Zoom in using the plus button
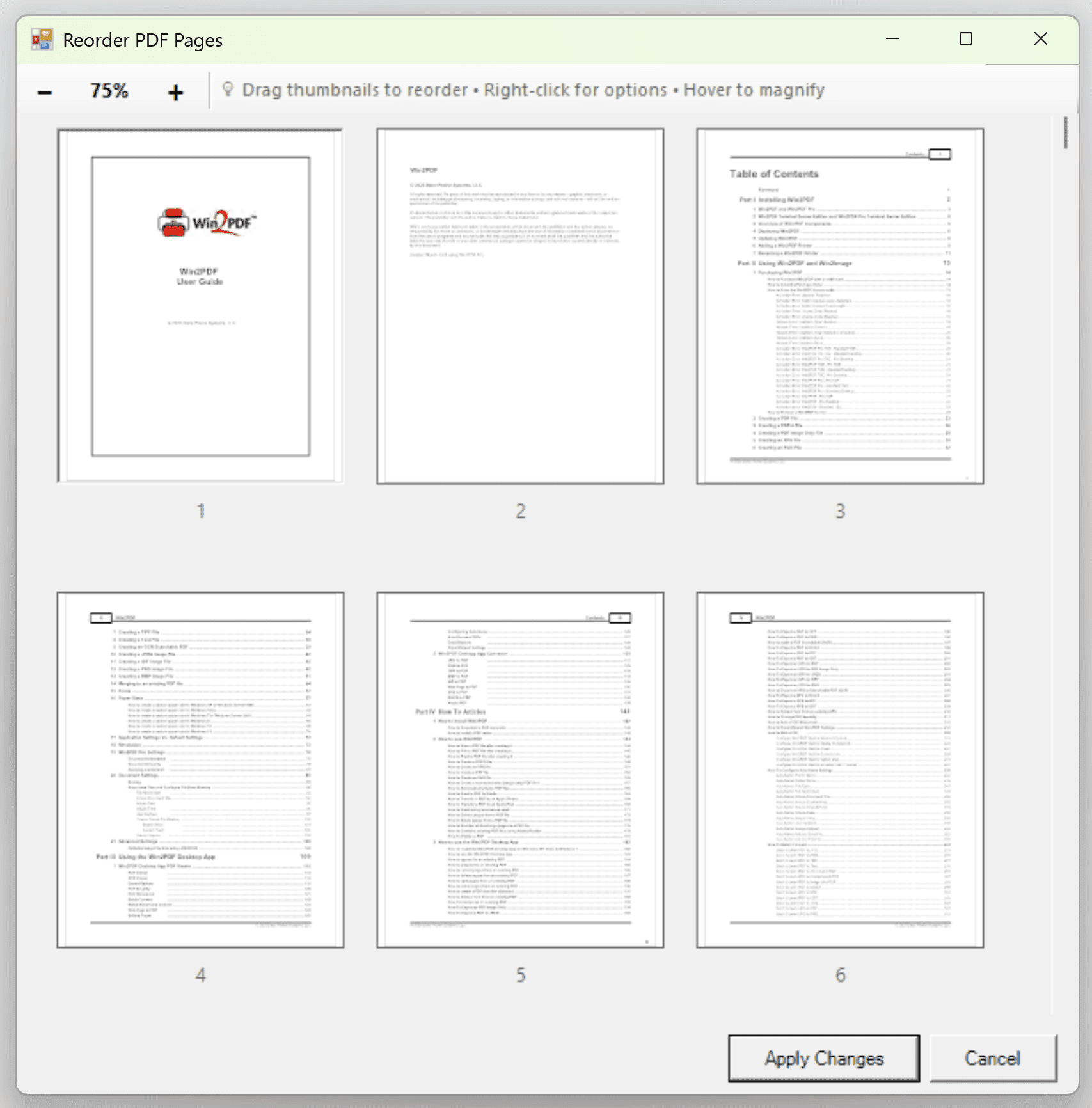Viewport: 1092px width, 1108px height. [x=174, y=90]
